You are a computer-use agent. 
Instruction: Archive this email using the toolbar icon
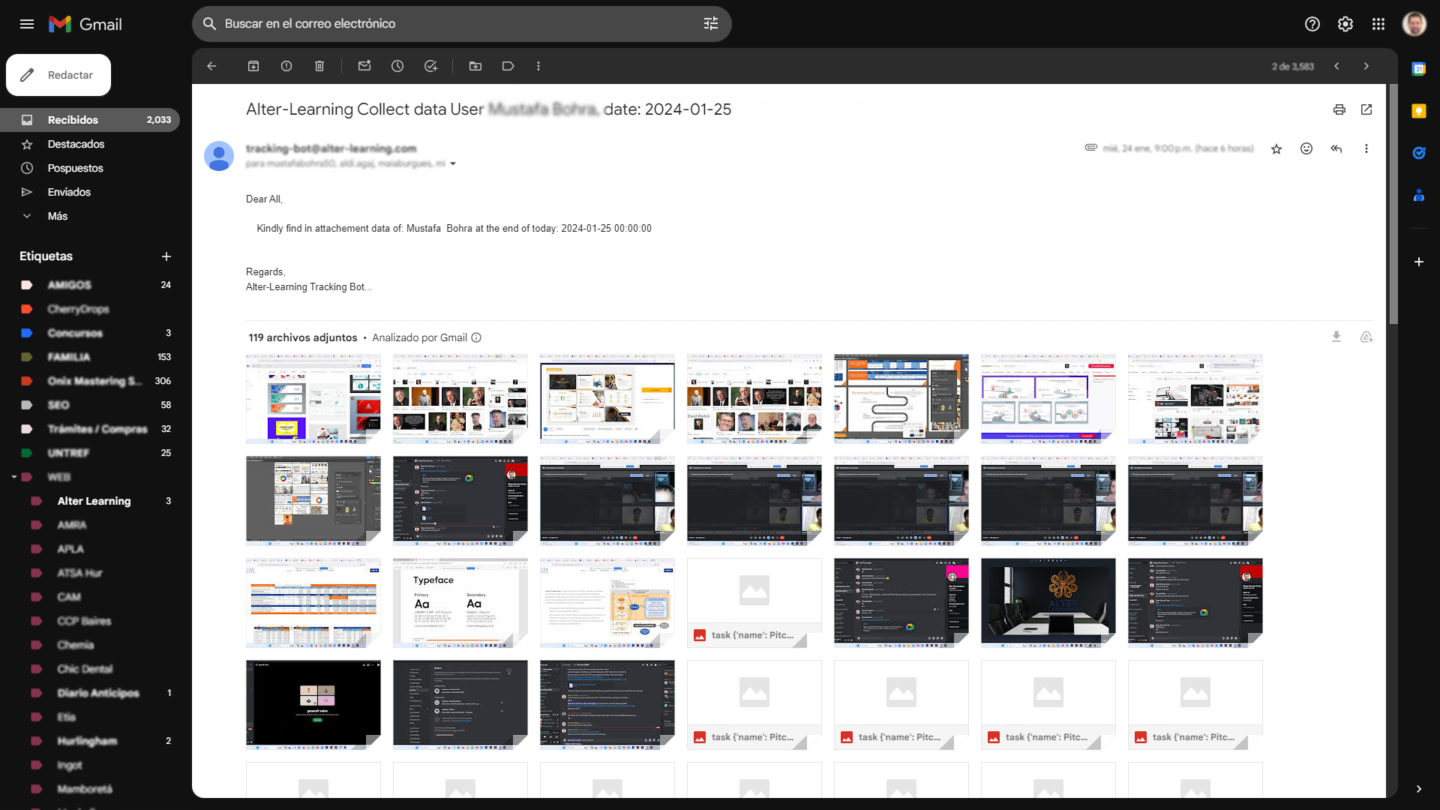253,66
